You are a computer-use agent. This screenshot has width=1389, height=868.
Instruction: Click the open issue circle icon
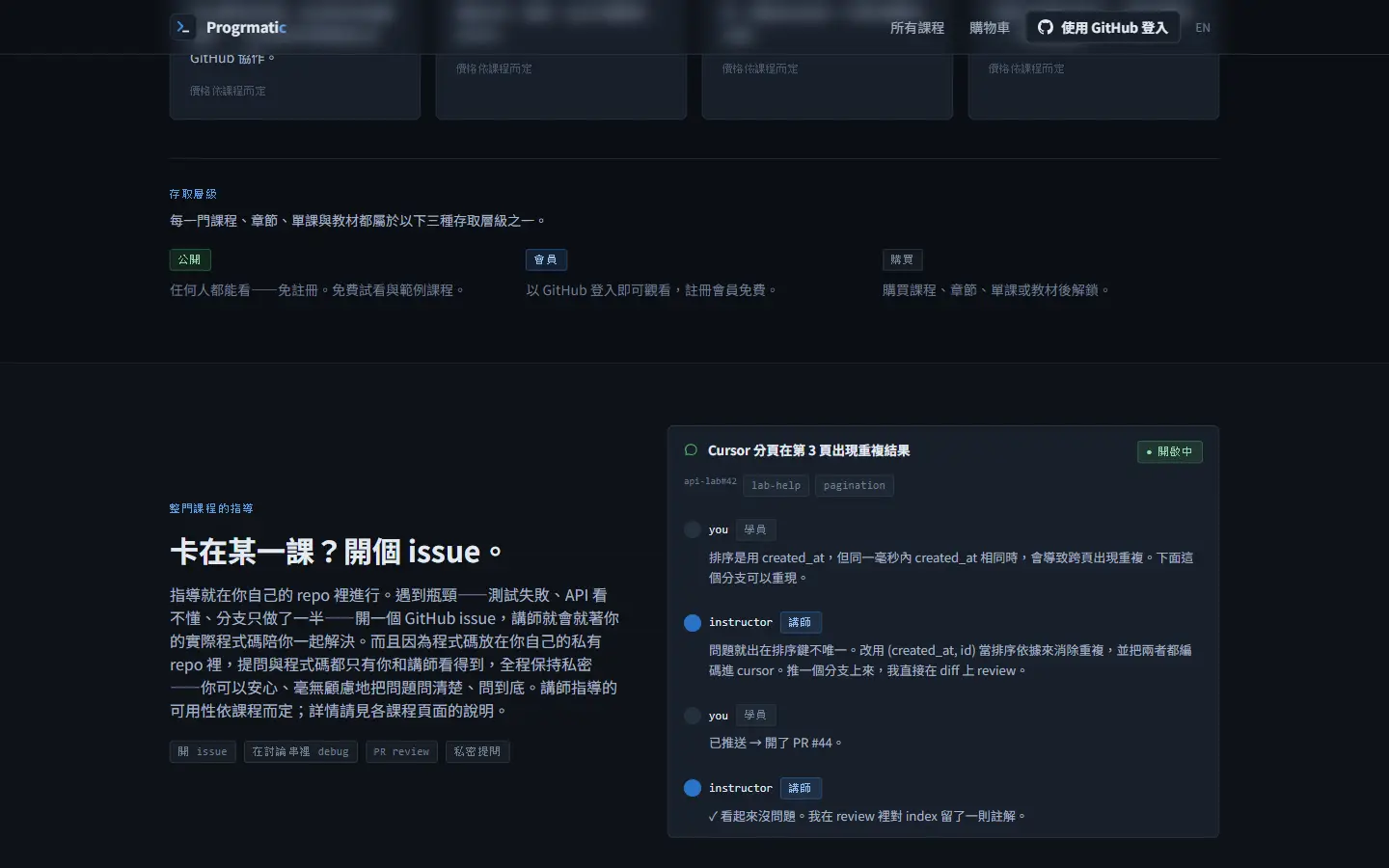691,450
